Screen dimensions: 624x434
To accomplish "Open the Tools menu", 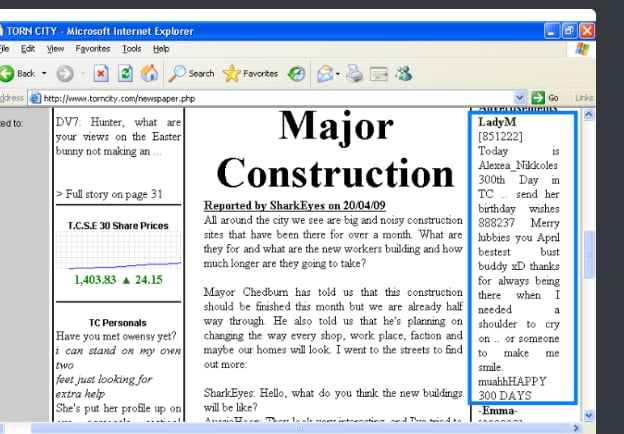I will click(131, 48).
